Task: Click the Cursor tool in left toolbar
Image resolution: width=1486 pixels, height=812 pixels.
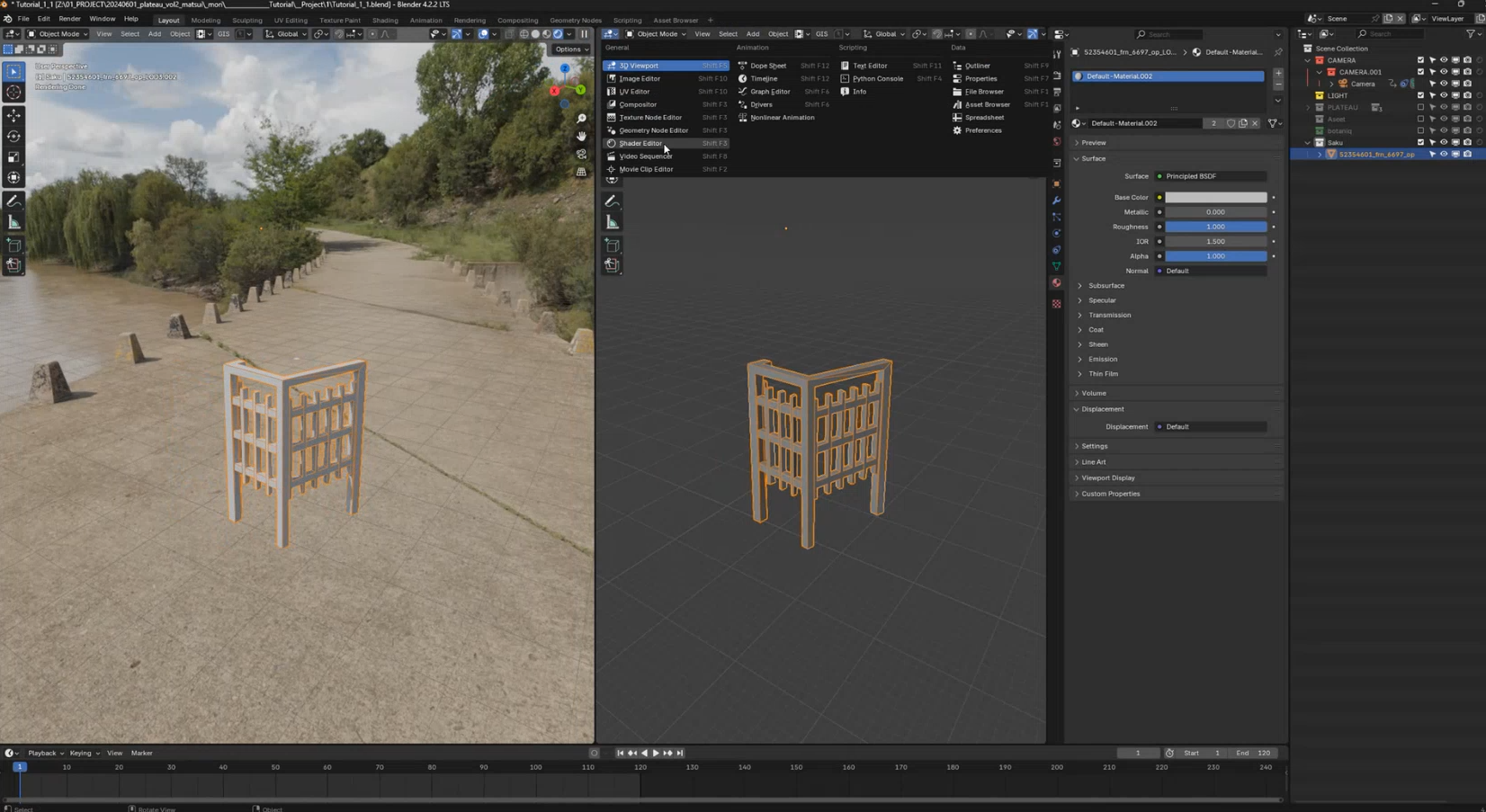Action: point(13,93)
